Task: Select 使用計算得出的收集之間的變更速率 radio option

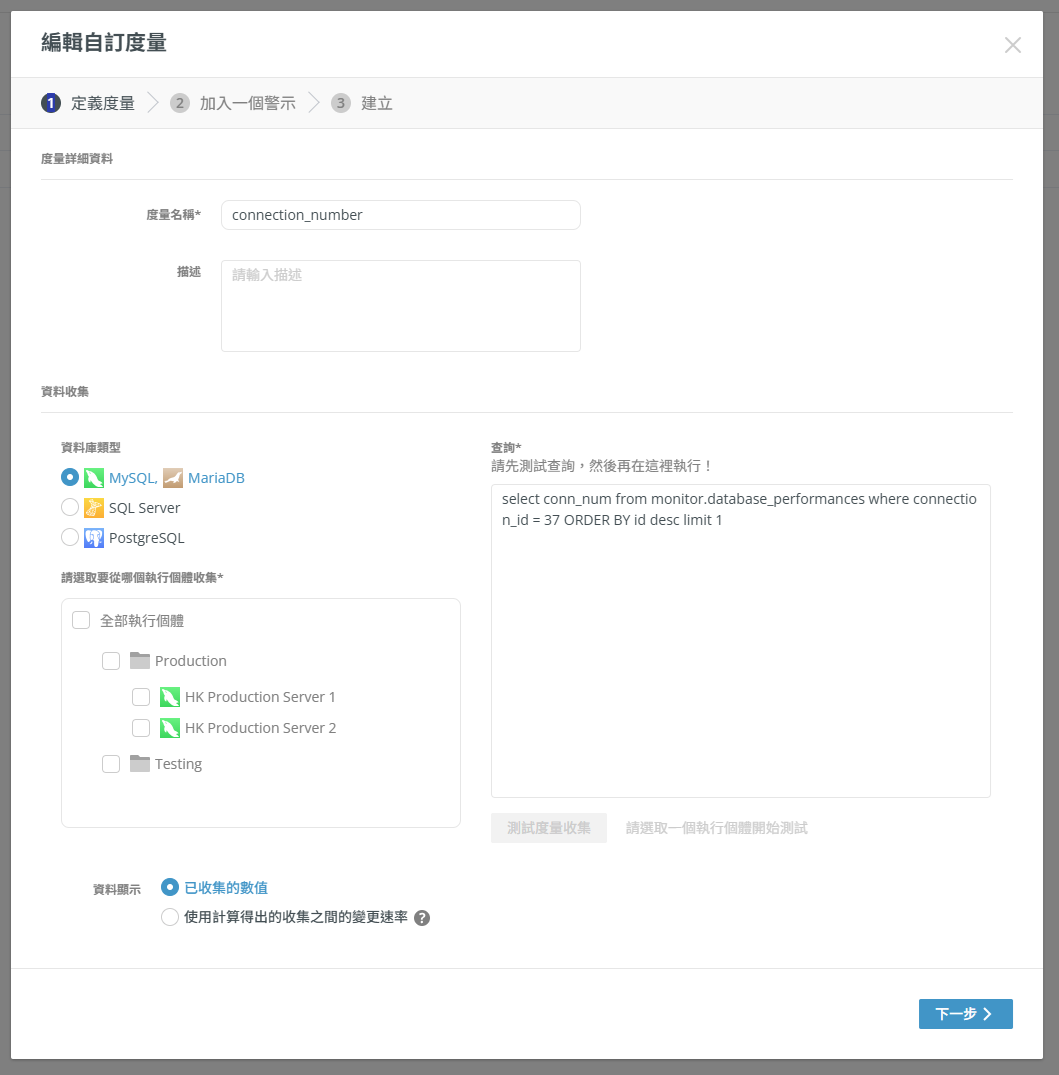Action: [x=170, y=917]
